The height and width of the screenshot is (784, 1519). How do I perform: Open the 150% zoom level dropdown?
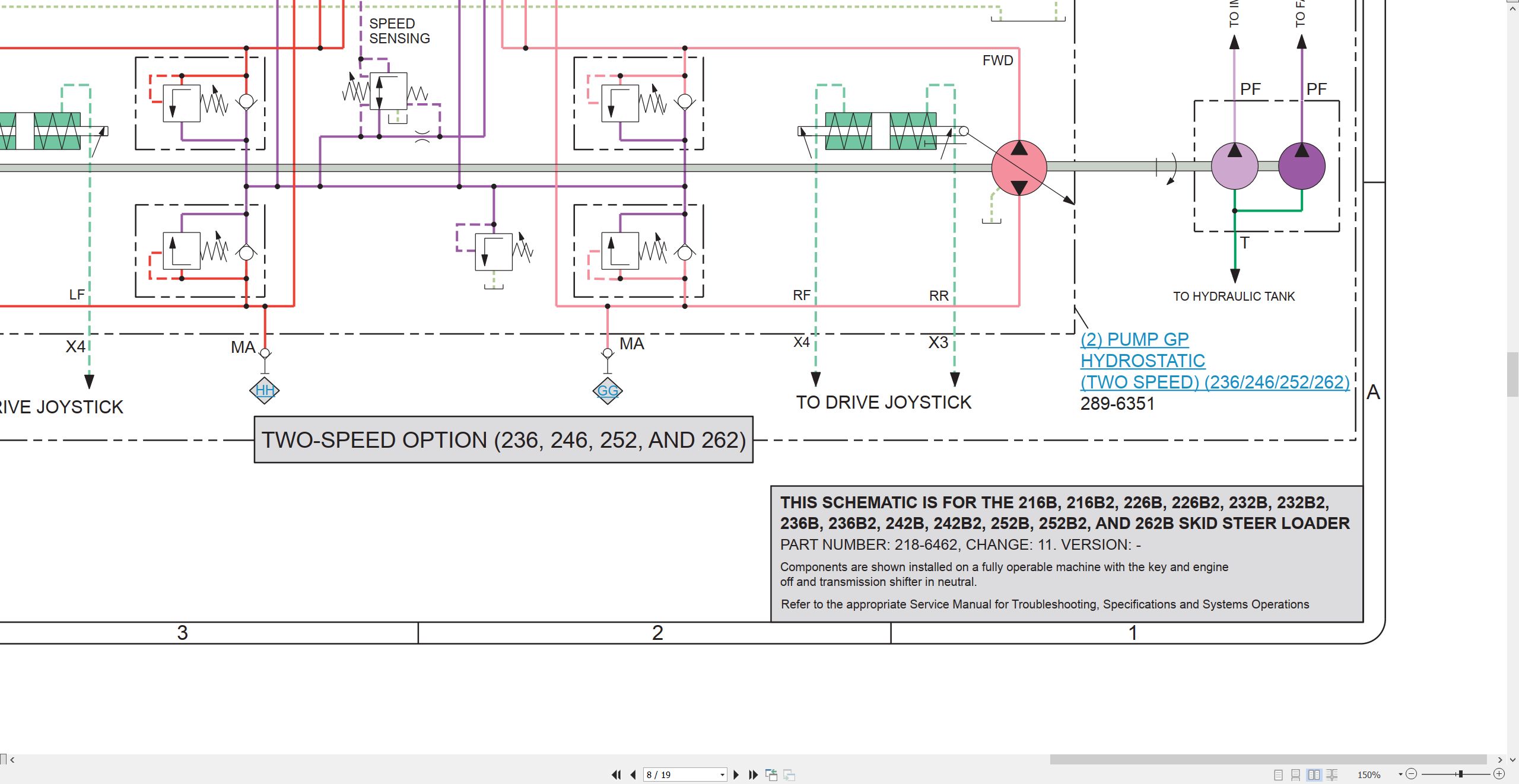click(1401, 775)
